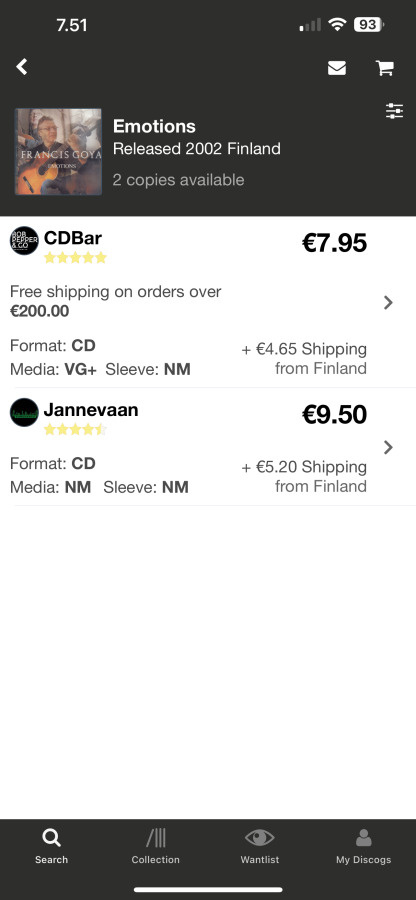
Task: Tap CDBar five-star rating
Action: [x=75, y=258]
